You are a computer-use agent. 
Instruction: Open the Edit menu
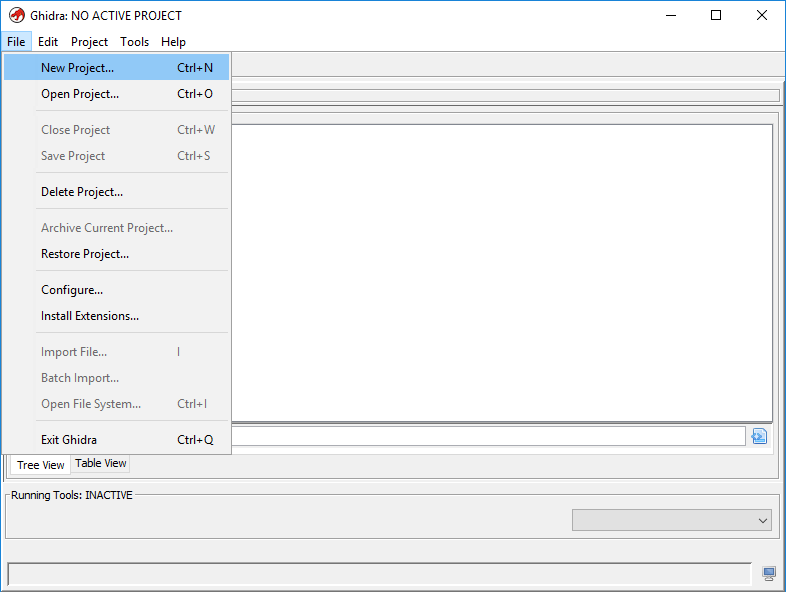(48, 42)
